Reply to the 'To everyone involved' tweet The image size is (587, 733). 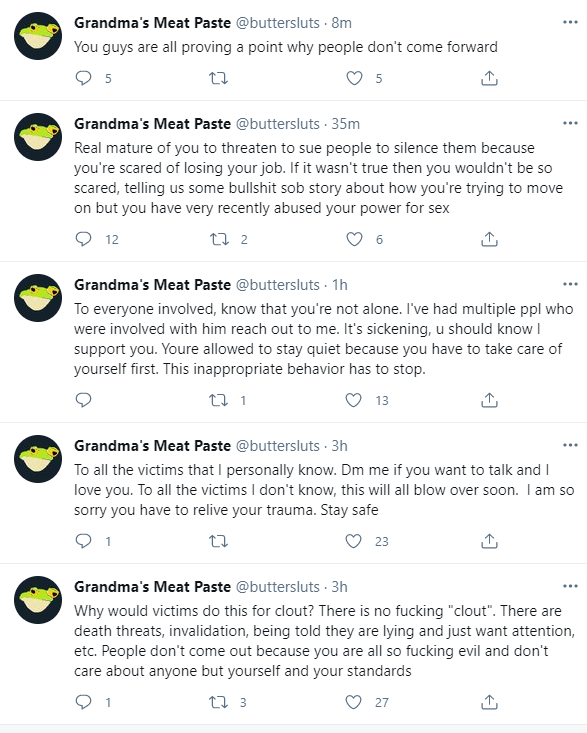coord(84,400)
